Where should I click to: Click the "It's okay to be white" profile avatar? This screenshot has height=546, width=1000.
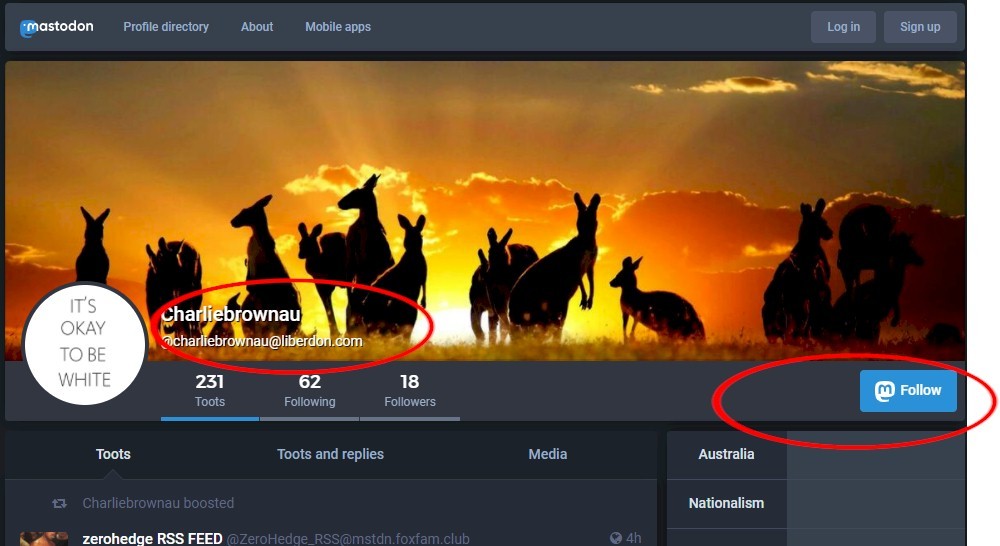coord(84,343)
